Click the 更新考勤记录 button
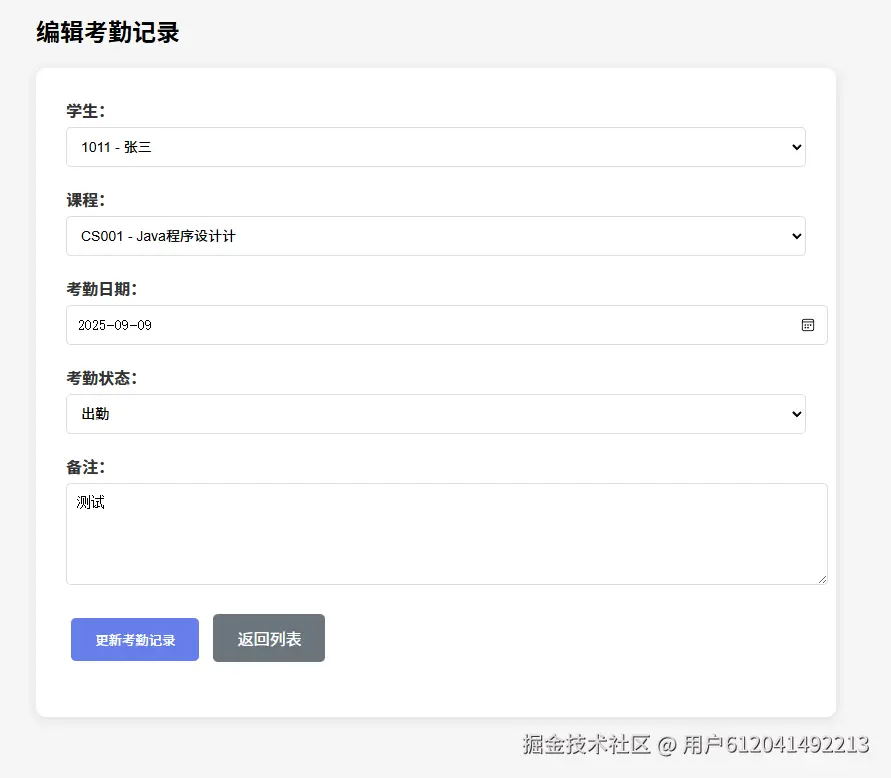The width and height of the screenshot is (891, 778). coord(135,639)
